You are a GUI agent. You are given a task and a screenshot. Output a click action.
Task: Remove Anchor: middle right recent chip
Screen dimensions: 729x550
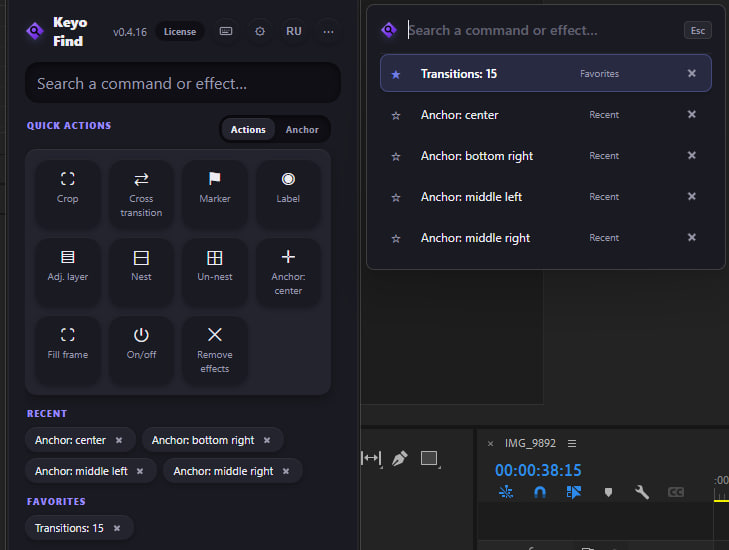(x=286, y=471)
